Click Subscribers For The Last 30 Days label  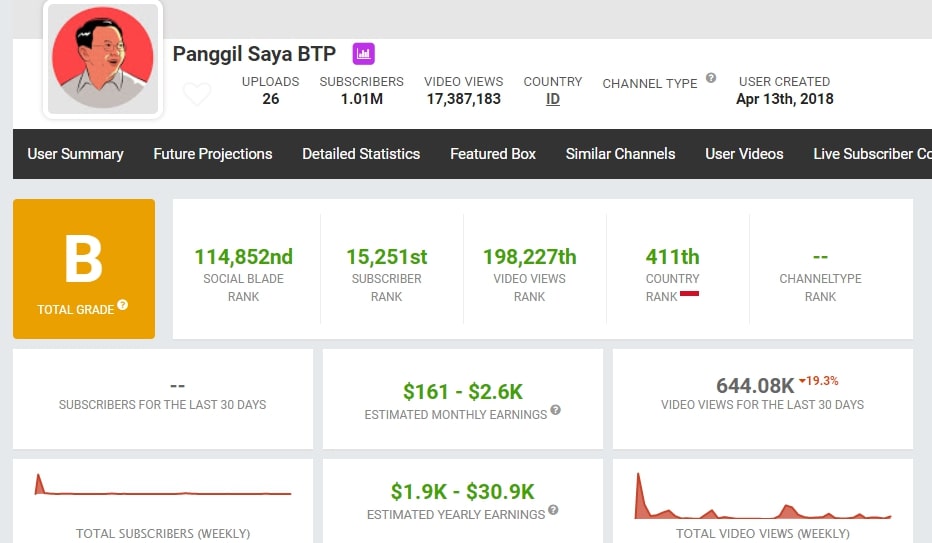coord(162,405)
